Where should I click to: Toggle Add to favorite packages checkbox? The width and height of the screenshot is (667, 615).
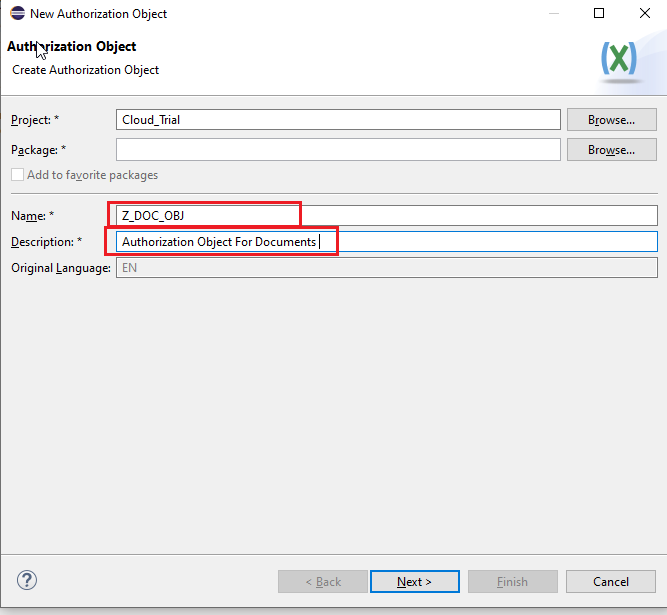18,175
